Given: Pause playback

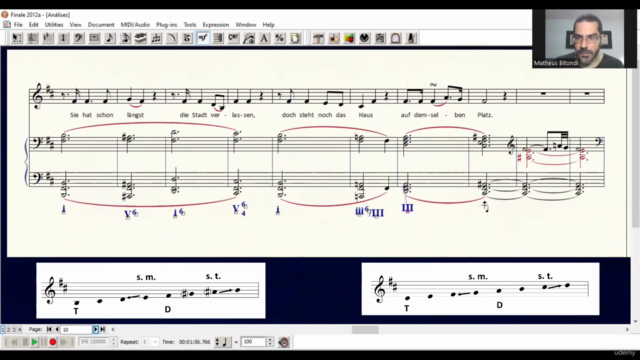Looking at the screenshot, I should [44, 342].
